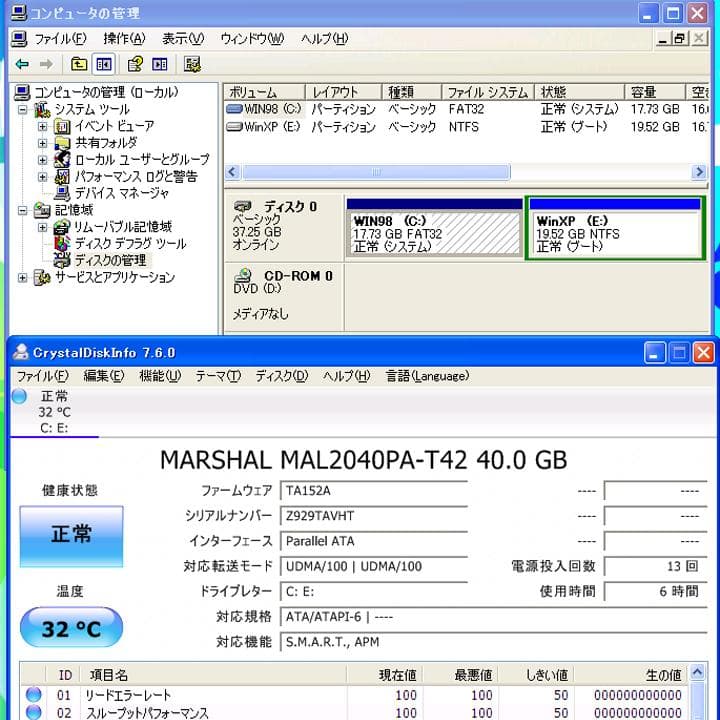Open ディスク デフラグ ツール in the tree

[x=130, y=243]
